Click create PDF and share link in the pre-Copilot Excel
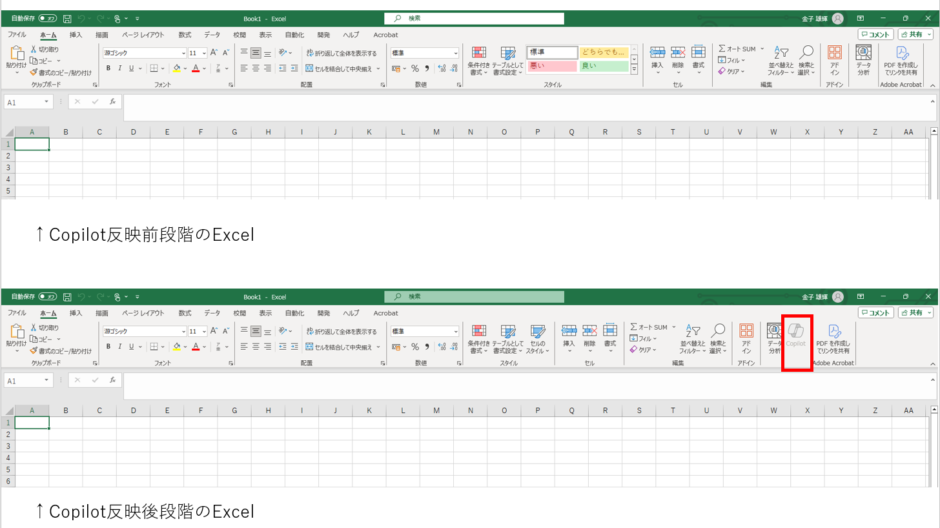Image resolution: width=940 pixels, height=528 pixels. (x=901, y=61)
